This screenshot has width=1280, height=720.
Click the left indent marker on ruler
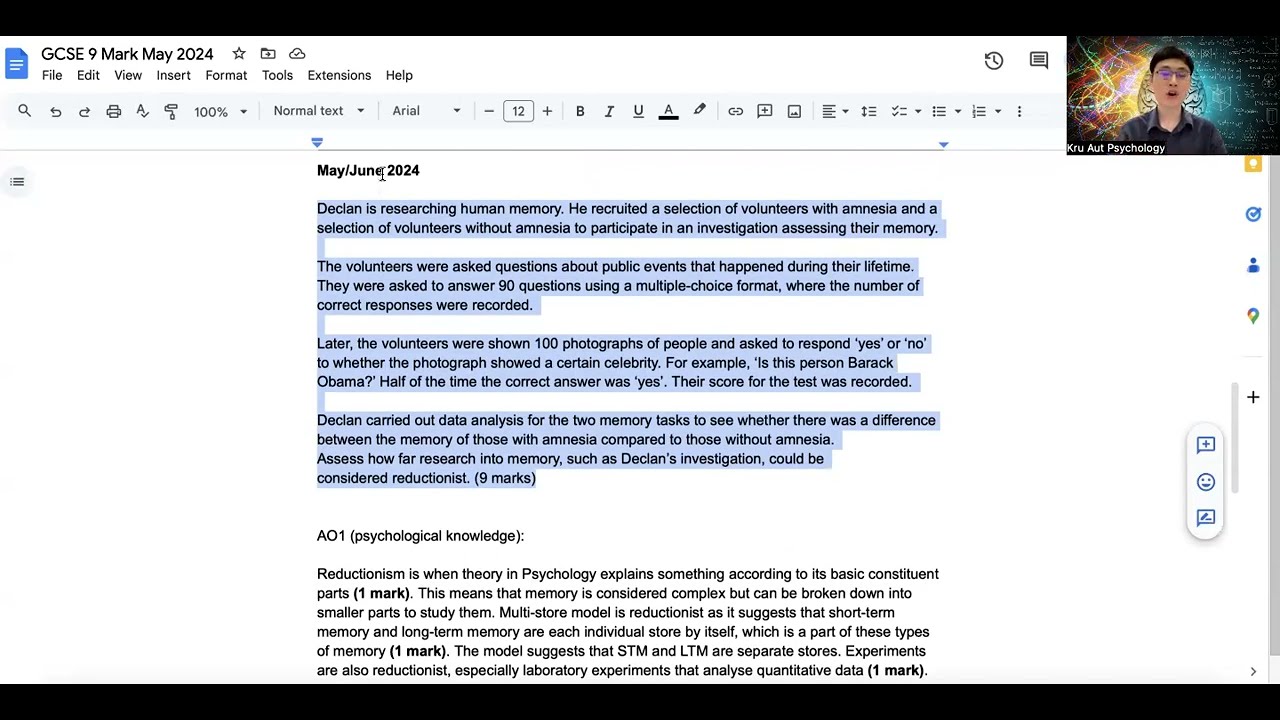[x=317, y=143]
